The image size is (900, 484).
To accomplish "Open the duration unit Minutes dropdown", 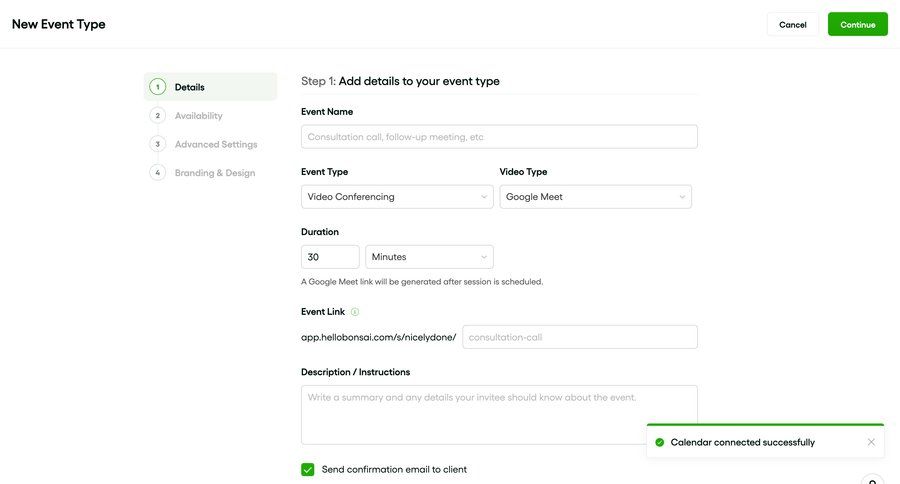I will [429, 257].
